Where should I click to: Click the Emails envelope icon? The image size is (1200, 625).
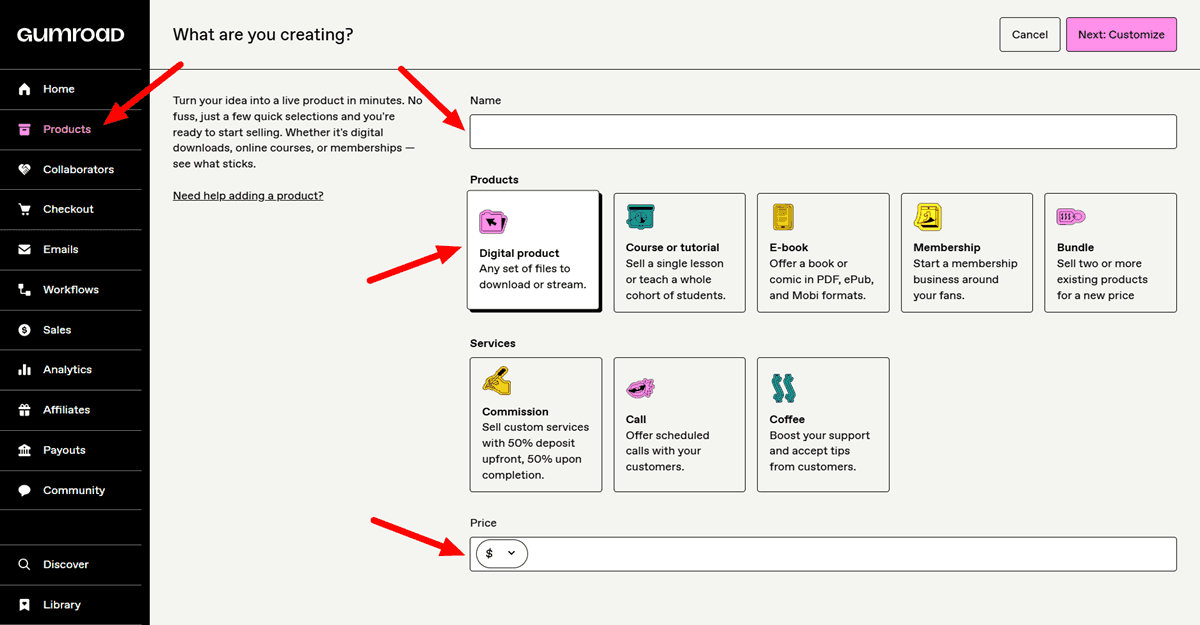[25, 249]
